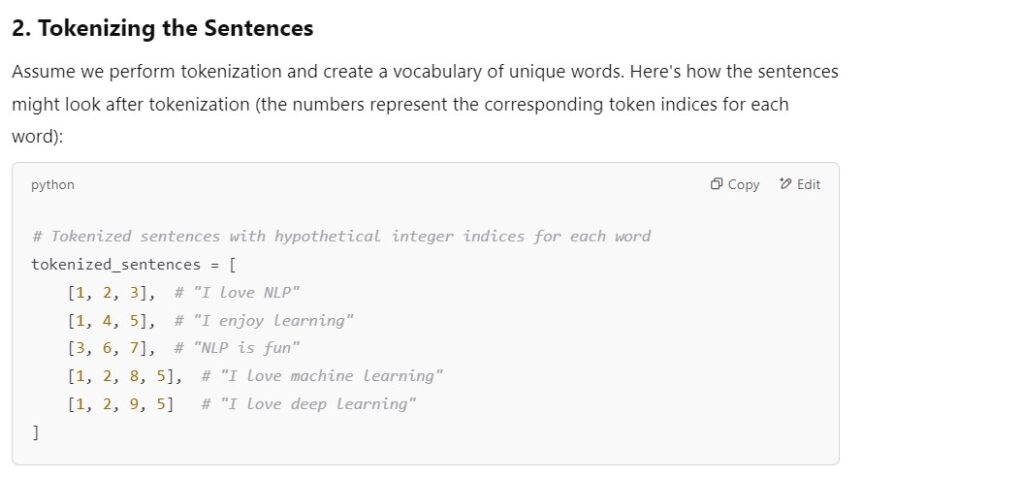The width and height of the screenshot is (1024, 478).
Task: Click the pencil edit icon in the code block
Action: (x=785, y=185)
